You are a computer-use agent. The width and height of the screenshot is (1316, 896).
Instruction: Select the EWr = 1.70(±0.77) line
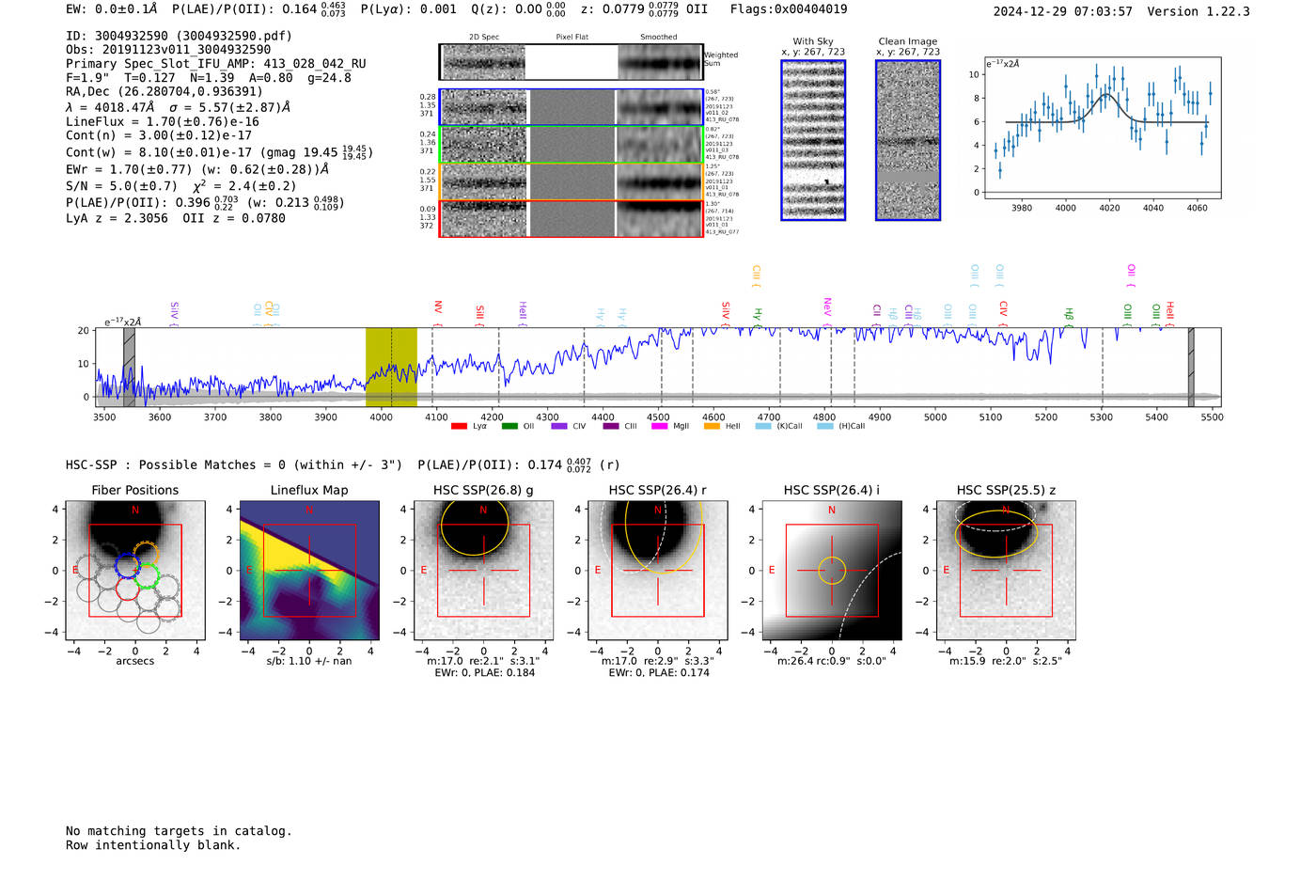pyautogui.click(x=198, y=169)
